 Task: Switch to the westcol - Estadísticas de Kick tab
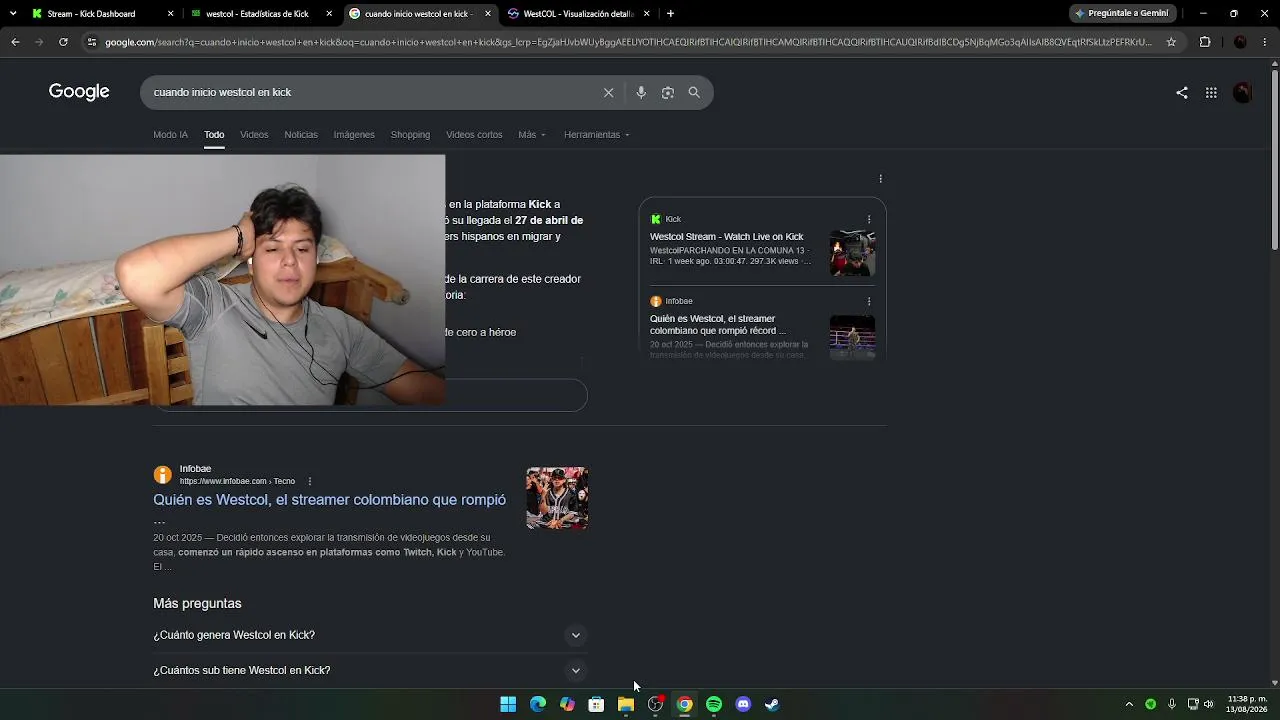tap(257, 14)
